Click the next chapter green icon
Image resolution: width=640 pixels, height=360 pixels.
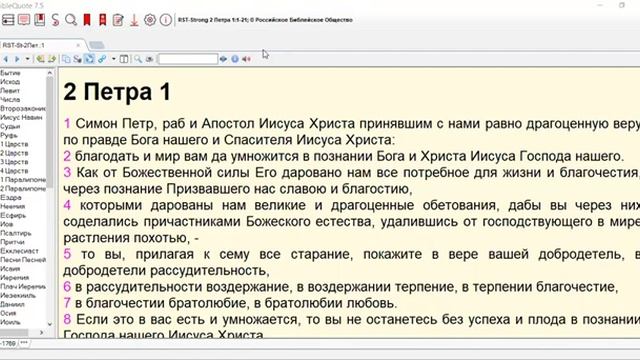click(x=52, y=59)
